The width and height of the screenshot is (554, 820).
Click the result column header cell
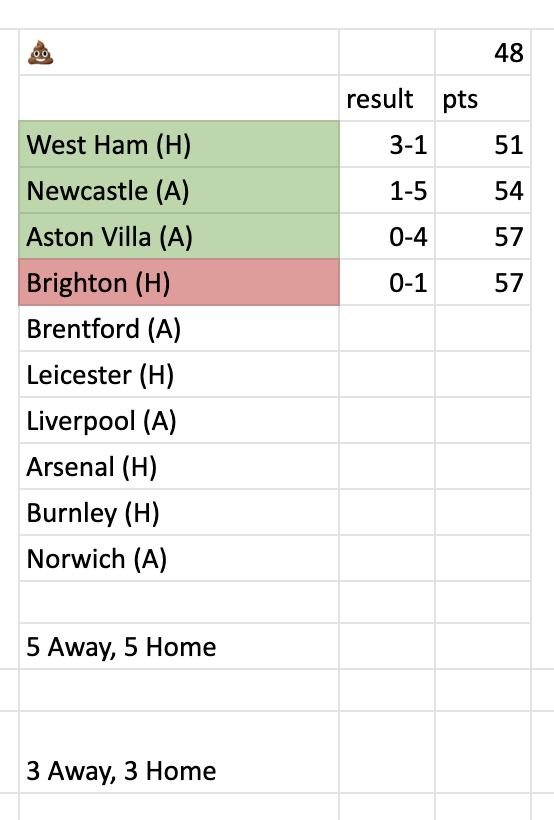point(387,98)
